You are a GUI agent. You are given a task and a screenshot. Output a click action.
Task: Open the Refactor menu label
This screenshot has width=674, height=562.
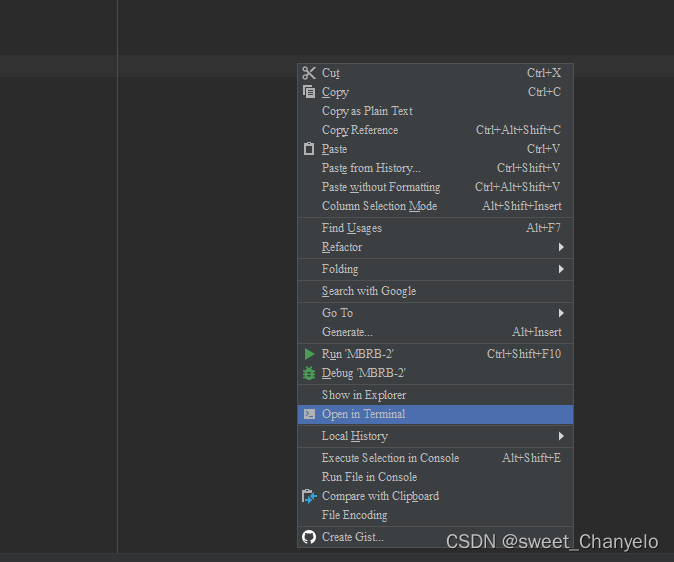click(x=342, y=247)
